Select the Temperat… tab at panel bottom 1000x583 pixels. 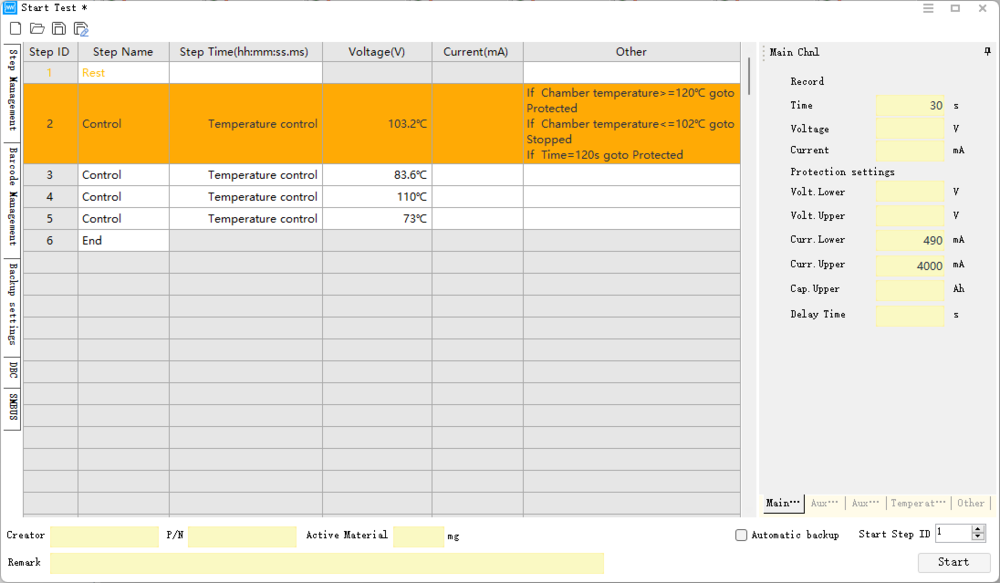(917, 503)
